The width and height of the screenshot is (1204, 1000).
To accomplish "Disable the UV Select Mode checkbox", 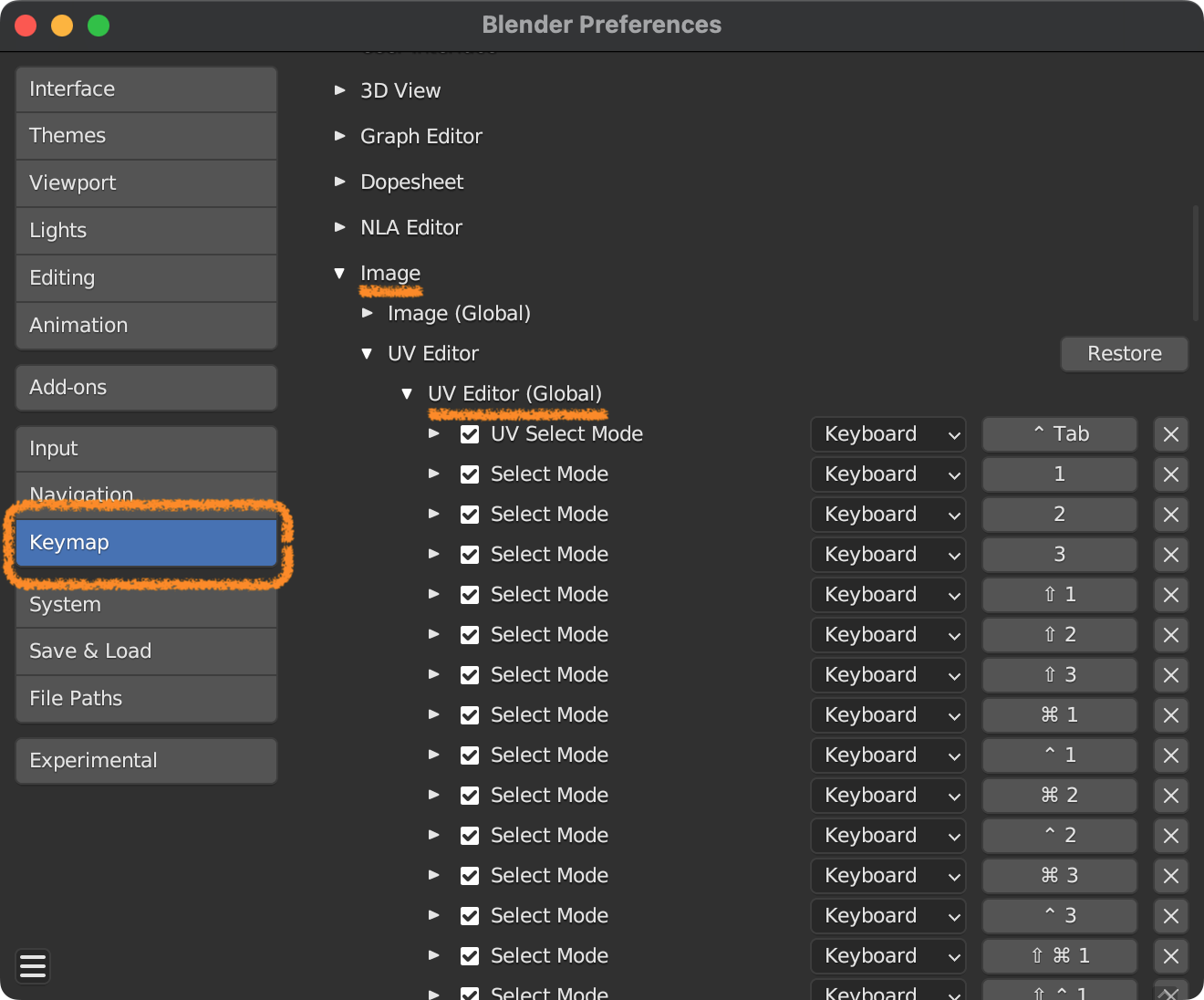I will coord(470,434).
